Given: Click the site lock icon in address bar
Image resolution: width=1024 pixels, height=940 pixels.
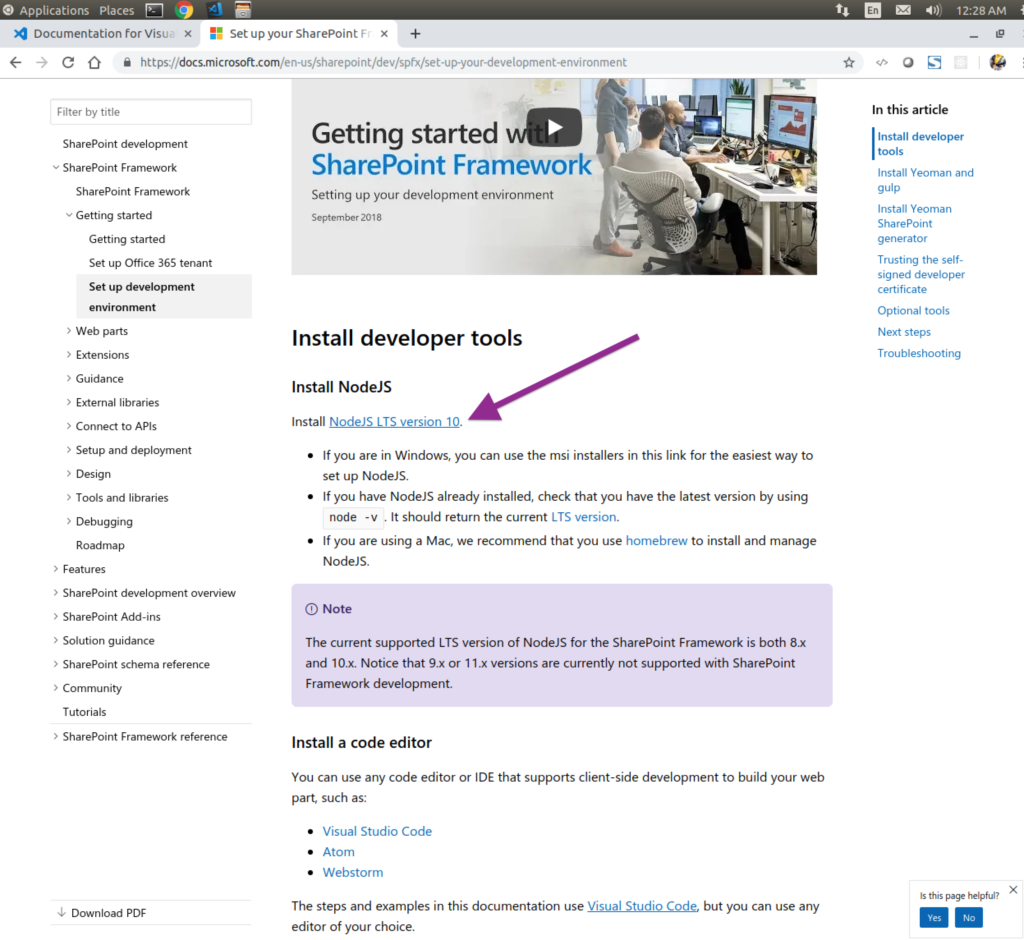Looking at the screenshot, I should (x=127, y=62).
